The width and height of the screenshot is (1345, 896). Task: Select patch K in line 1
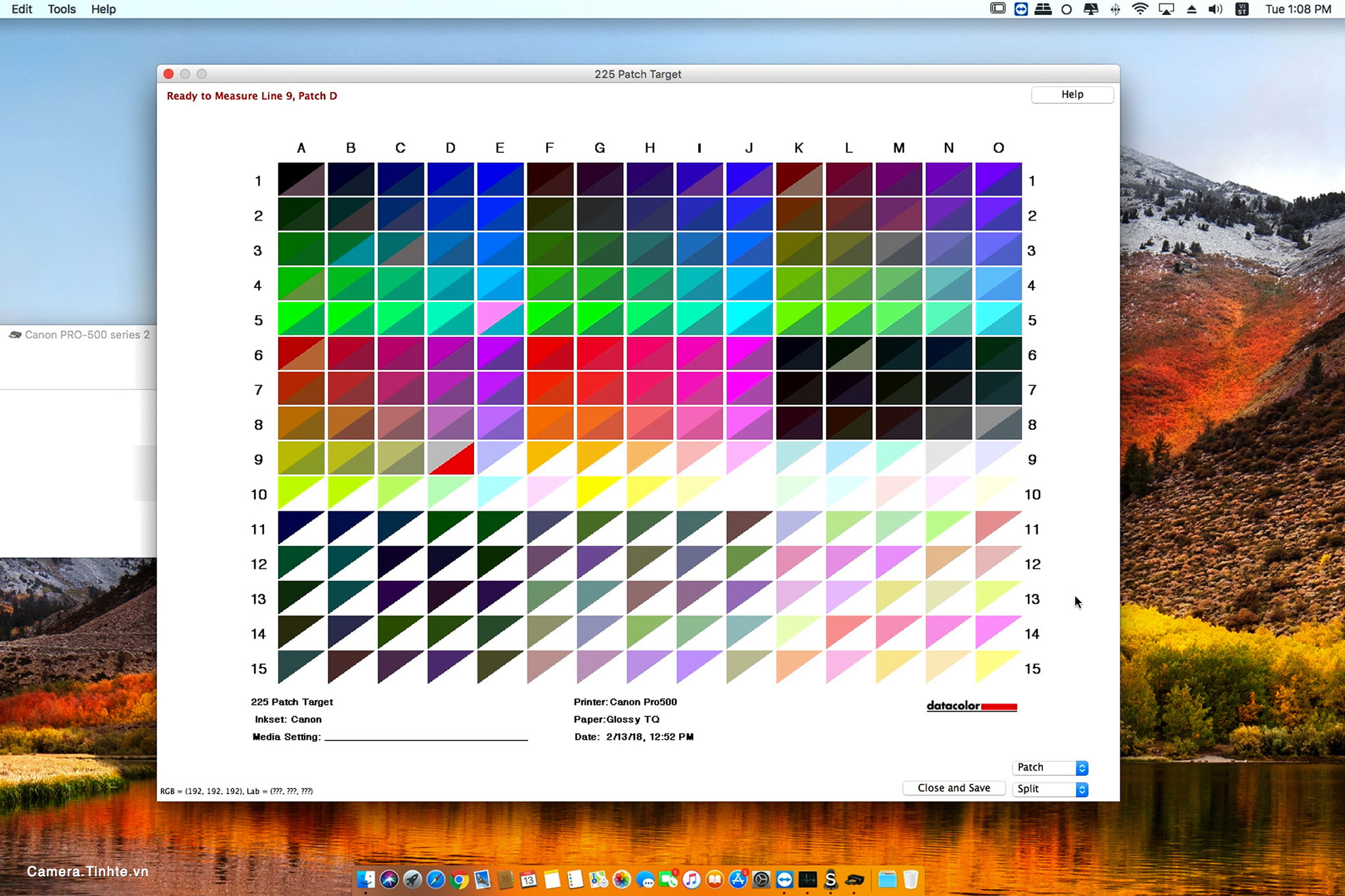click(799, 179)
